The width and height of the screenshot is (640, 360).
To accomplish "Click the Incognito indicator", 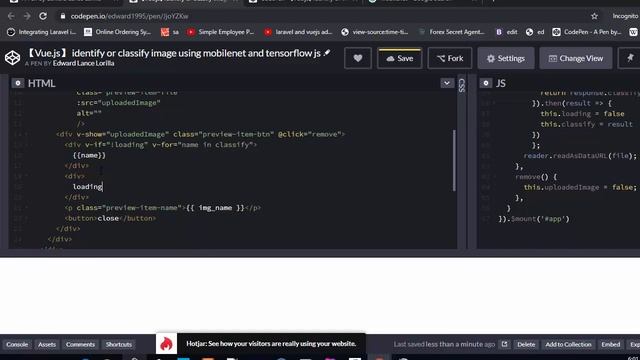I will click(x=624, y=16).
